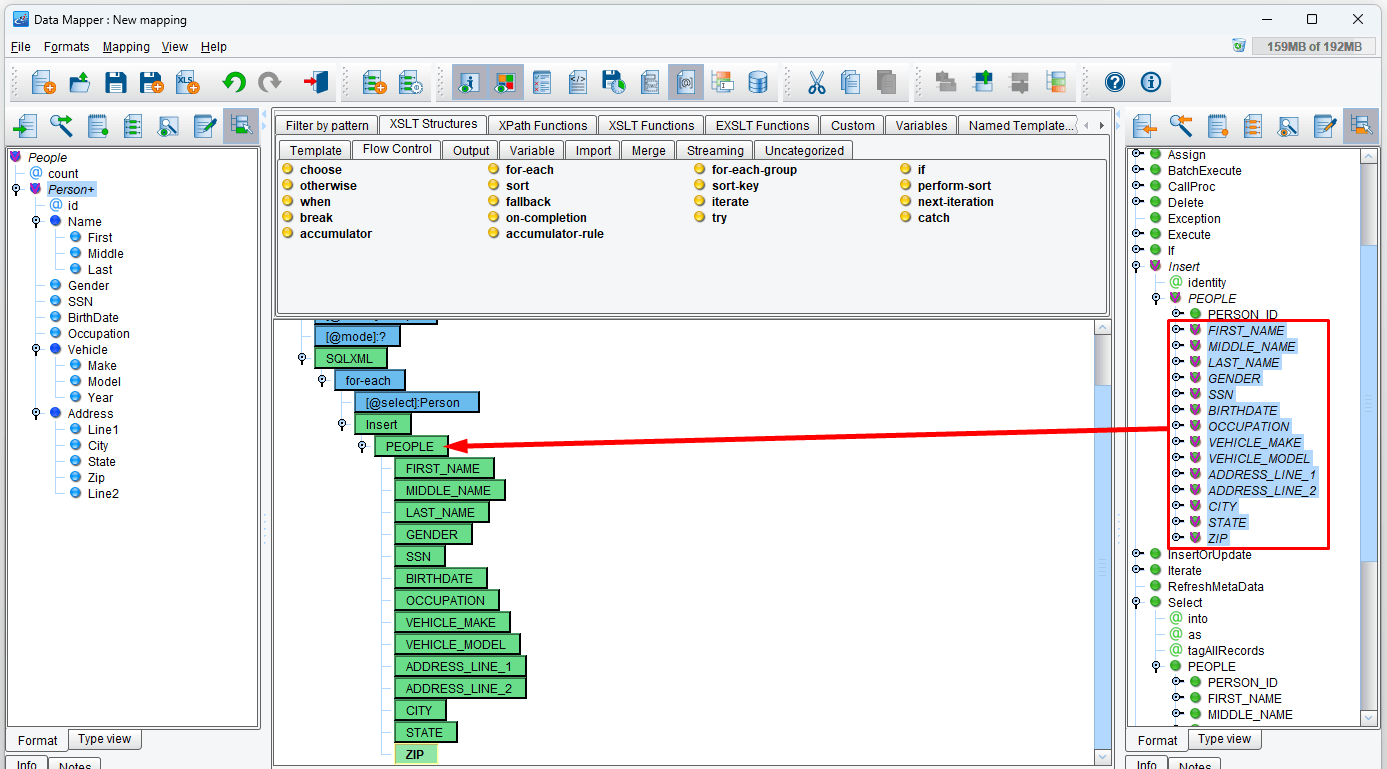Select the Output sub-tab
1387x769 pixels.
point(471,150)
